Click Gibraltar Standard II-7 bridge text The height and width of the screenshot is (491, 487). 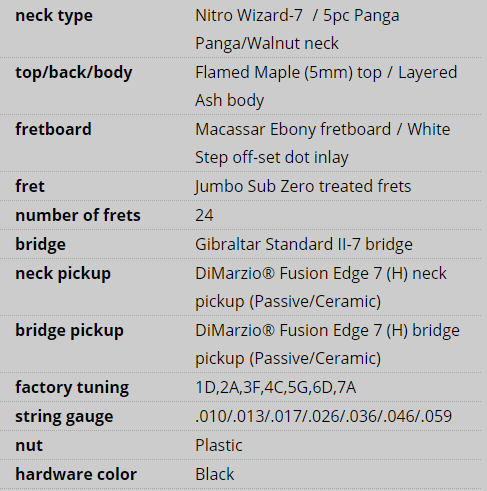[x=304, y=244]
